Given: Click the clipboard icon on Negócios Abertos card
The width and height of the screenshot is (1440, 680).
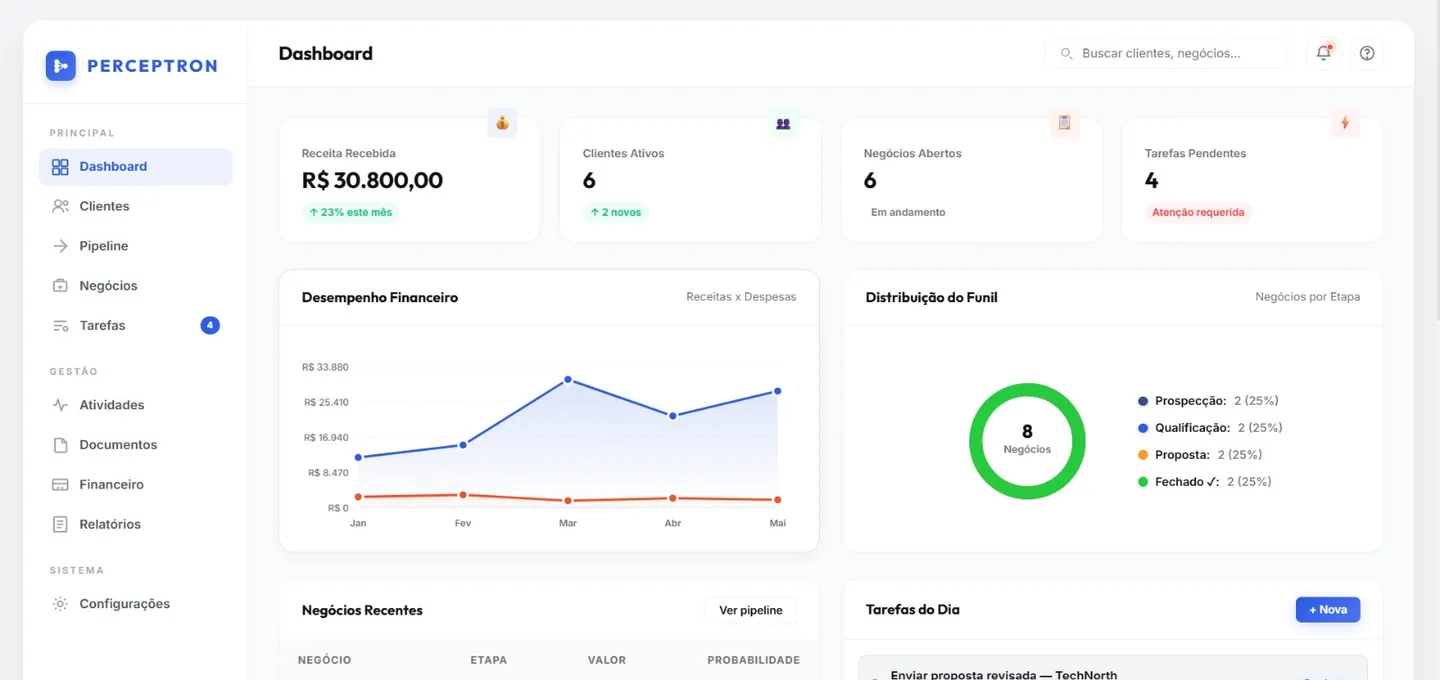Looking at the screenshot, I should tap(1064, 123).
